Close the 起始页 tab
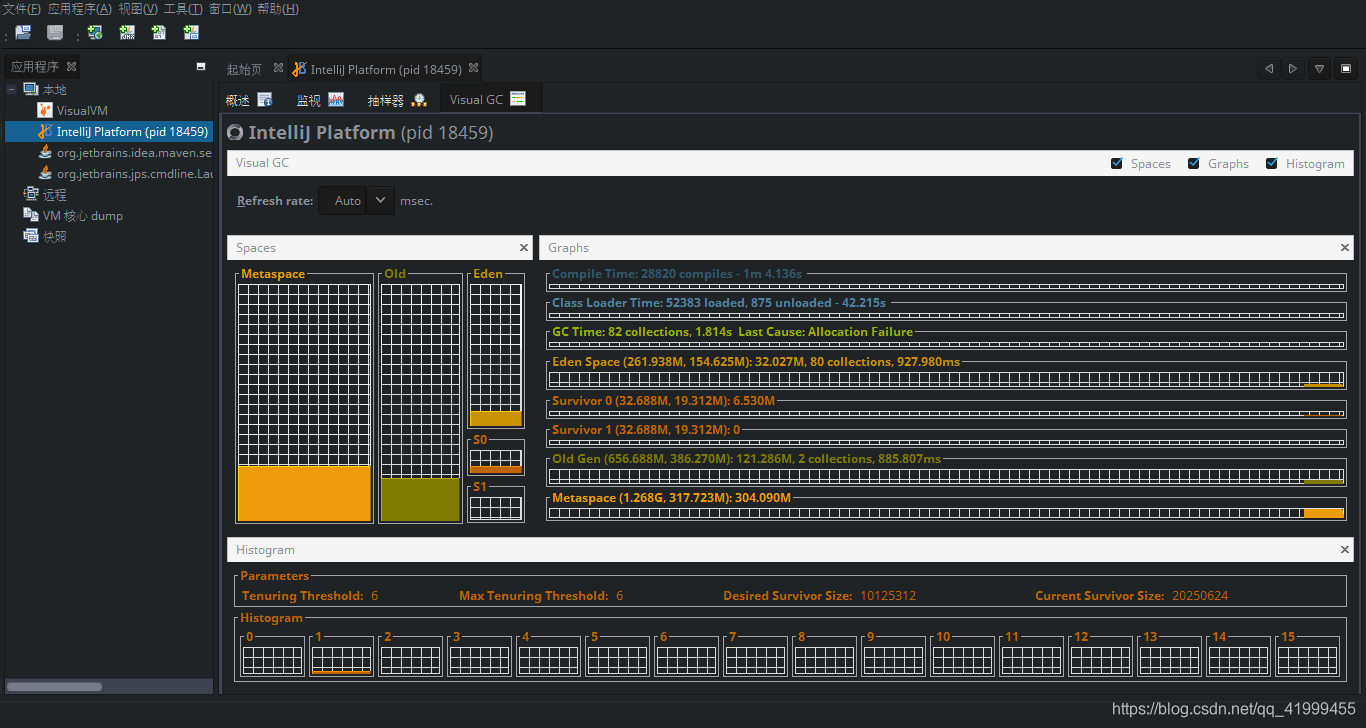The image size is (1366, 728). point(278,69)
